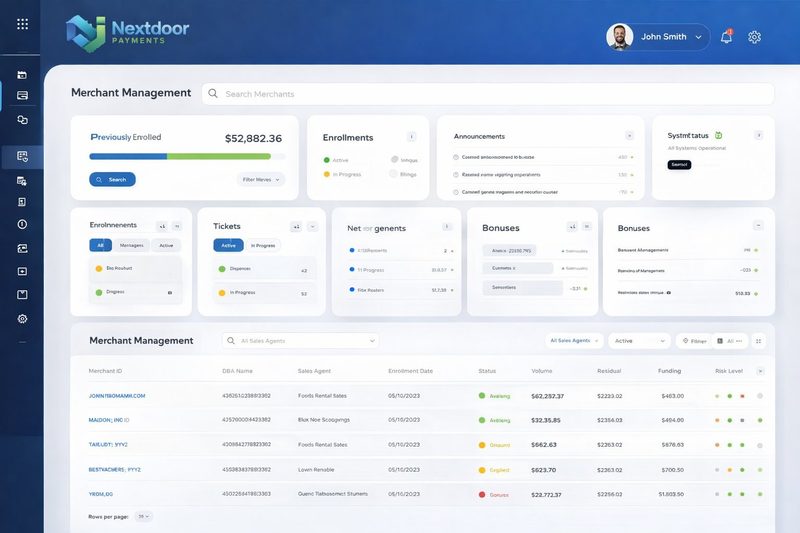Click the Filter button above the table

pos(694,341)
